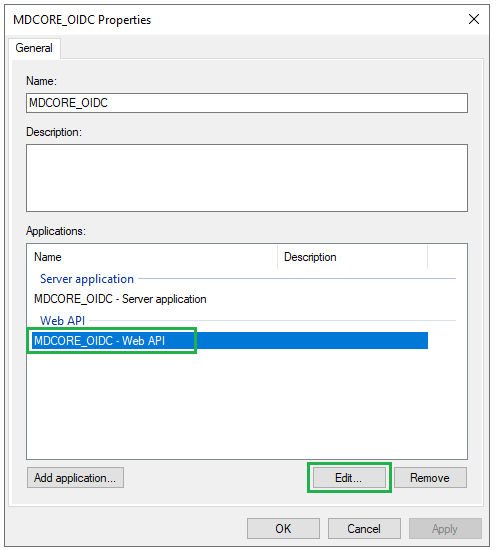Edit the selected Web API application
The height and width of the screenshot is (551, 497).
pyautogui.click(x=349, y=478)
